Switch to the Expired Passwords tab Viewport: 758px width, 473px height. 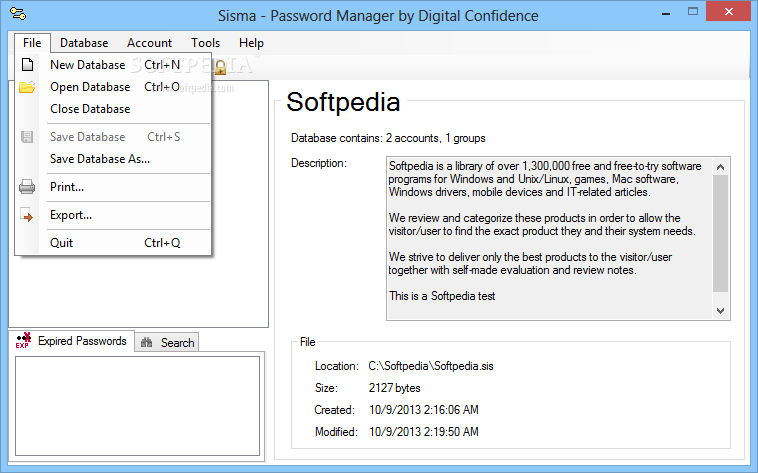tap(72, 340)
